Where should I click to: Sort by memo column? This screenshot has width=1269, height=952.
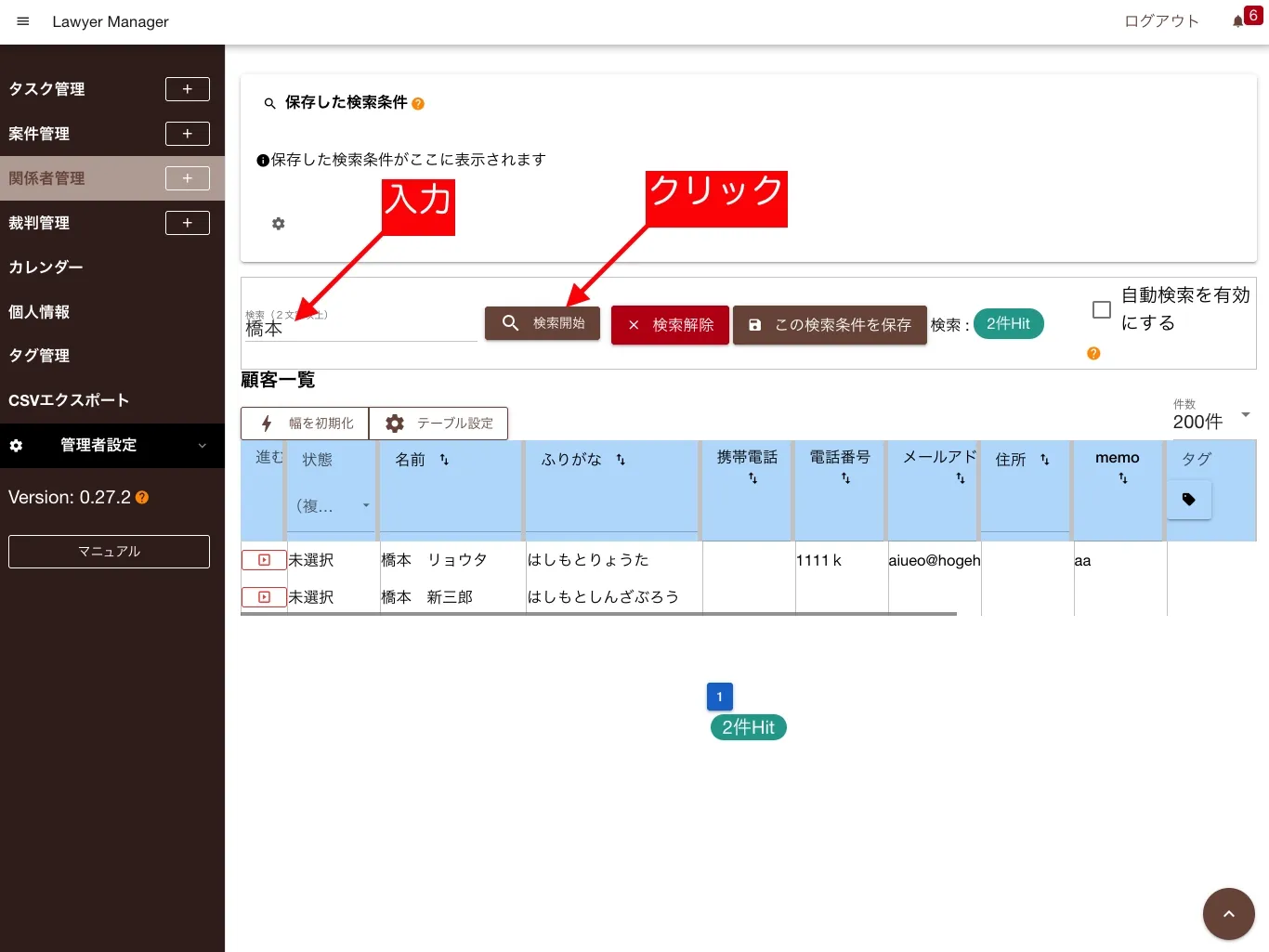[x=1122, y=478]
